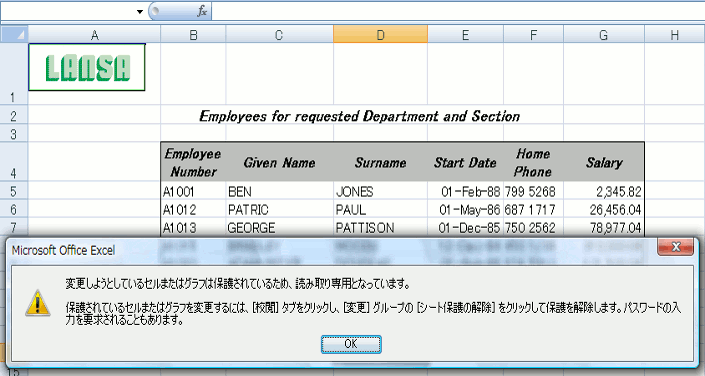Click the given name PATRIC cell
This screenshot has height=376, width=705.
tap(279, 210)
